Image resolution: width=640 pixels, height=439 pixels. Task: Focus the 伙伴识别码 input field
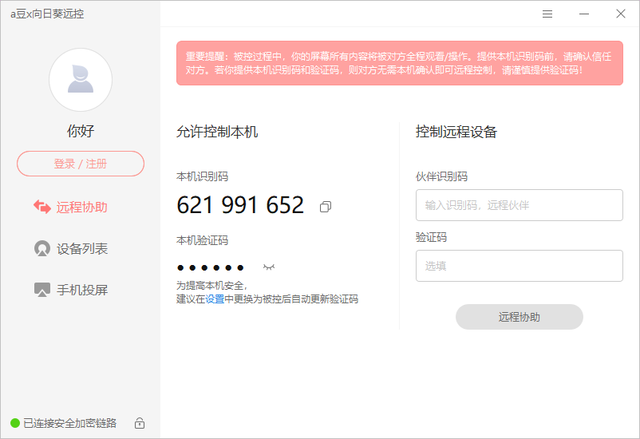pyautogui.click(x=519, y=205)
